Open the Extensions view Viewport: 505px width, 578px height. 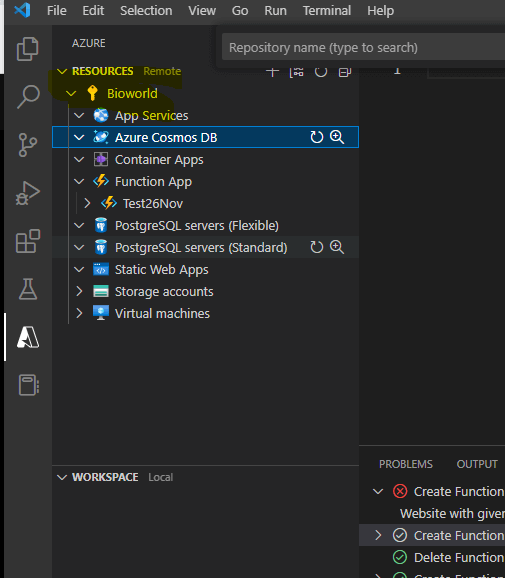point(28,241)
